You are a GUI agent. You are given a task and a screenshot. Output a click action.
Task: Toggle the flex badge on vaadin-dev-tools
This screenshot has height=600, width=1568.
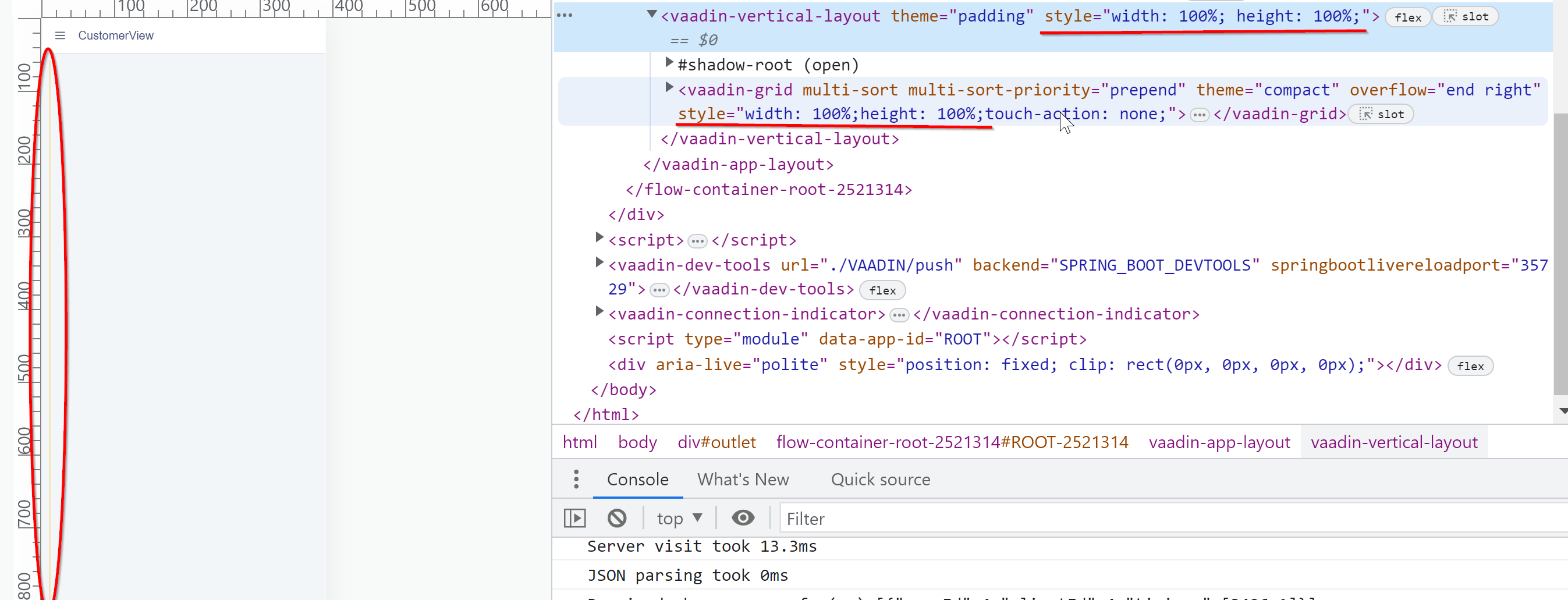point(882,290)
